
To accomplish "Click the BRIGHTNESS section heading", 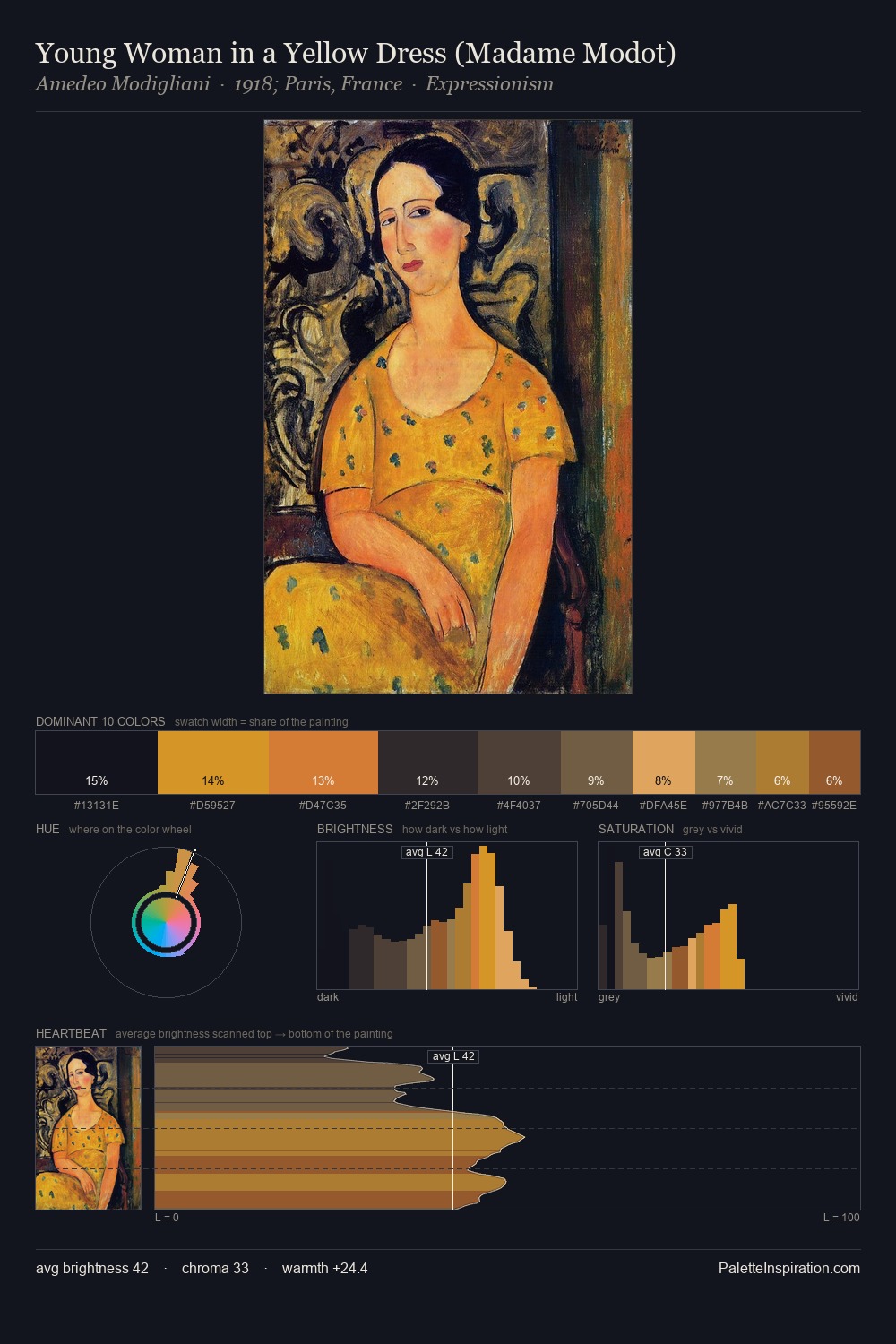I will click(x=355, y=829).
